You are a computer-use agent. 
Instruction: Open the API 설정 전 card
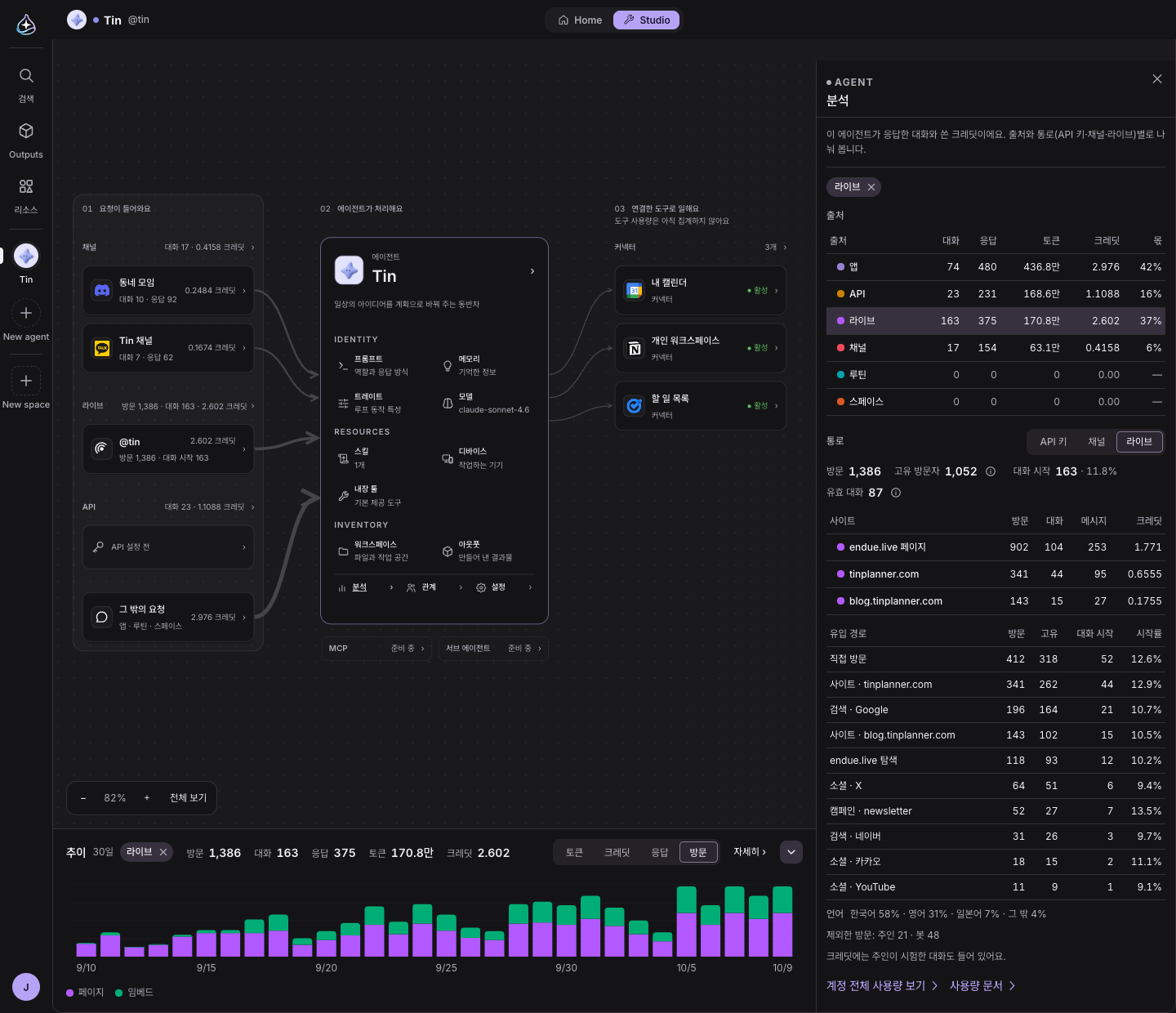click(x=168, y=547)
